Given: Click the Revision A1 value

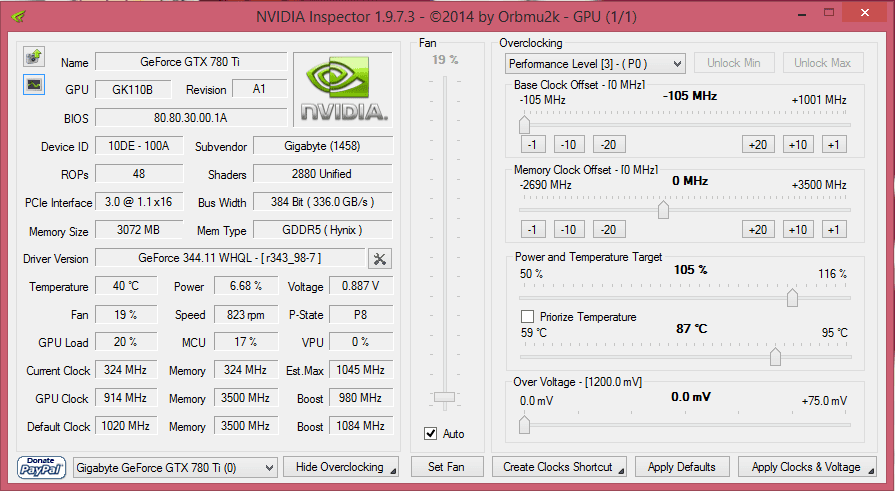Looking at the screenshot, I should (x=259, y=89).
